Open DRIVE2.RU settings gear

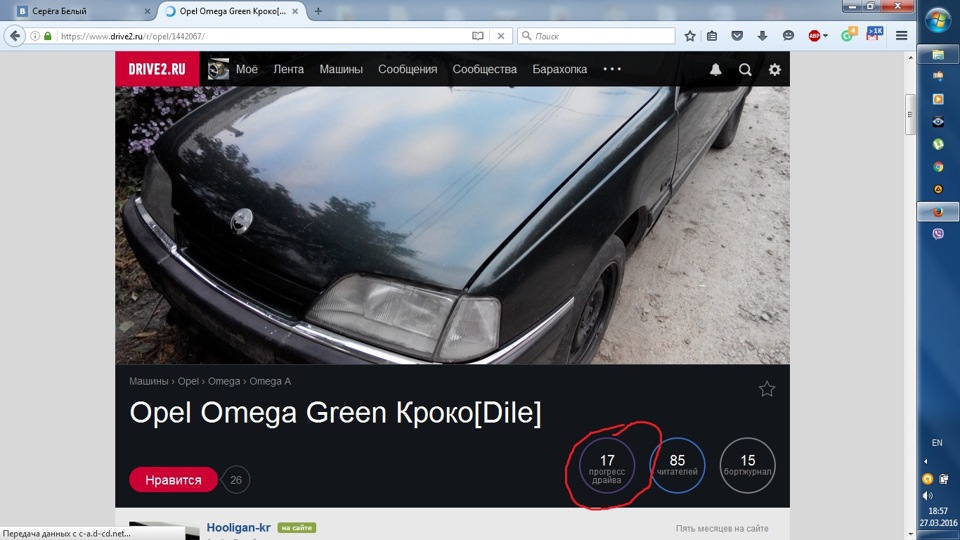coord(774,69)
